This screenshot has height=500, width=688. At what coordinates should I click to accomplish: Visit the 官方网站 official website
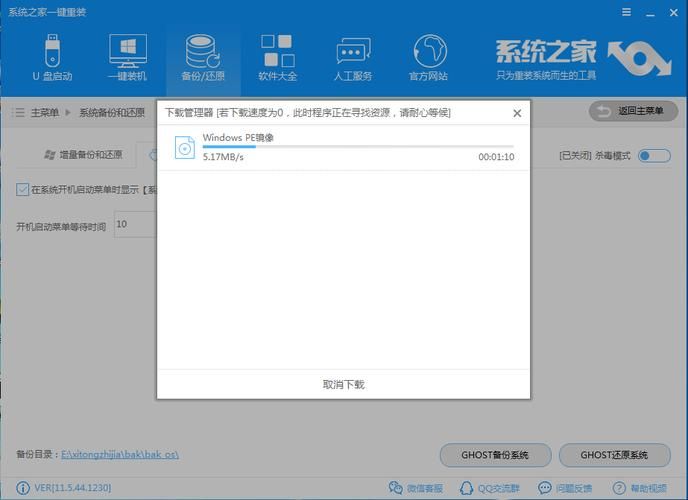pos(429,57)
